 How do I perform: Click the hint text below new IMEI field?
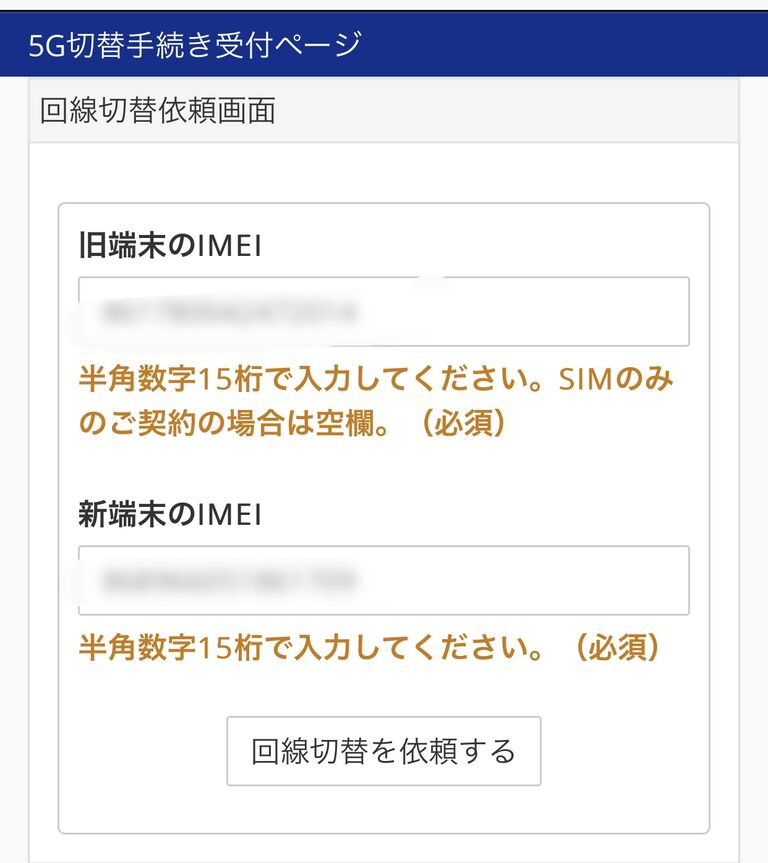pos(370,648)
